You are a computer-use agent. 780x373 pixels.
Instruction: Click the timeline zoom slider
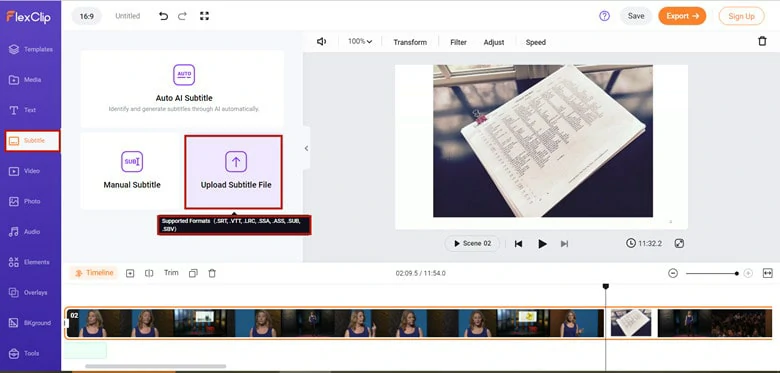[x=711, y=273]
